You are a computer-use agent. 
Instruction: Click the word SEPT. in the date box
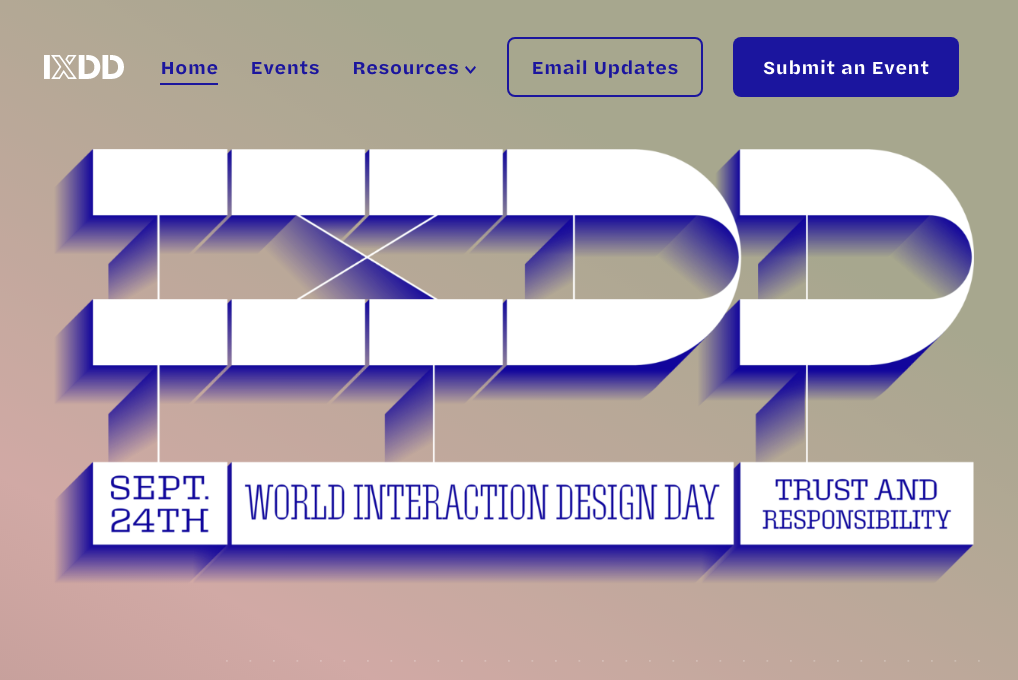tap(160, 488)
